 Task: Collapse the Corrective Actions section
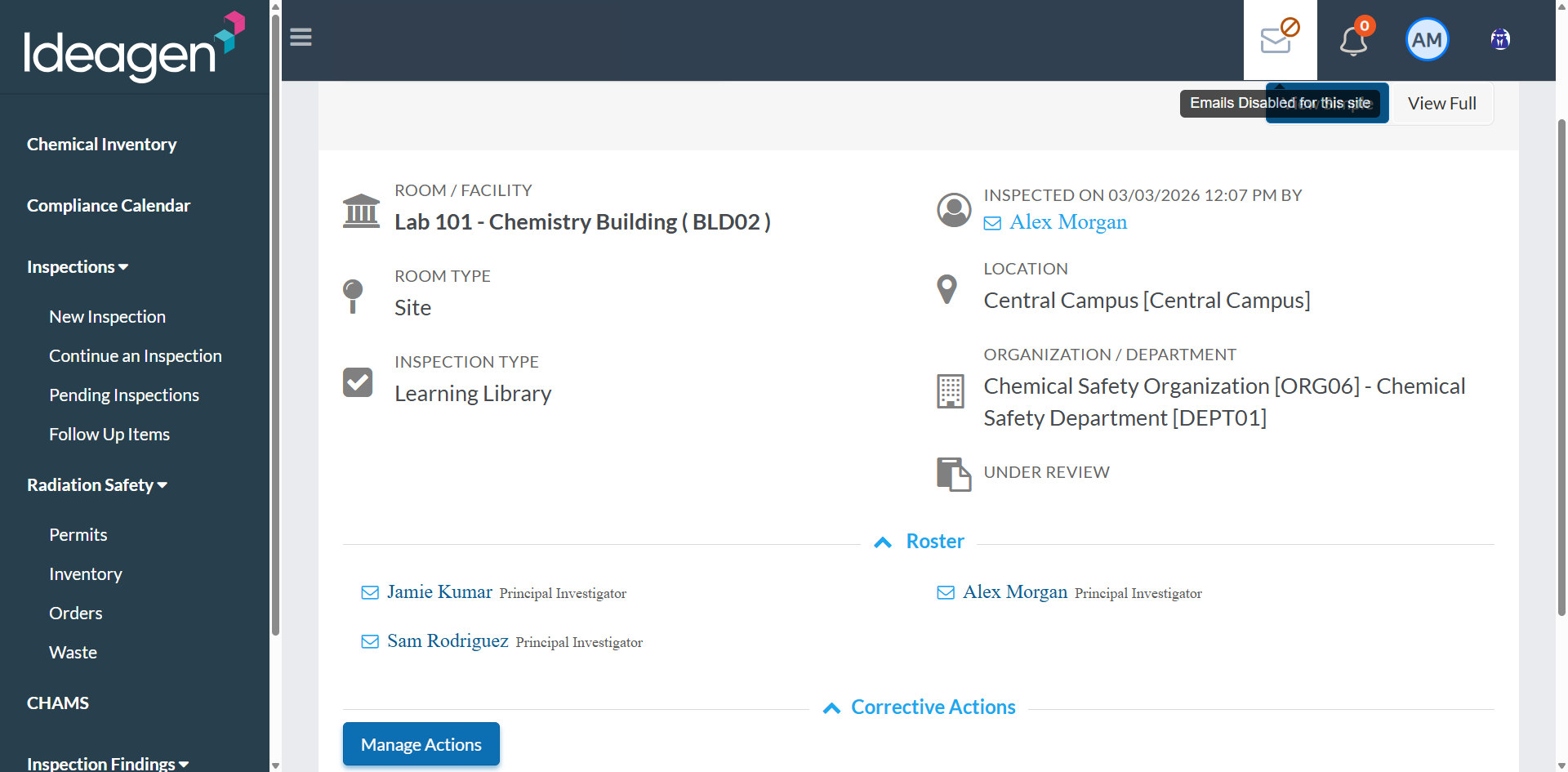(x=919, y=707)
